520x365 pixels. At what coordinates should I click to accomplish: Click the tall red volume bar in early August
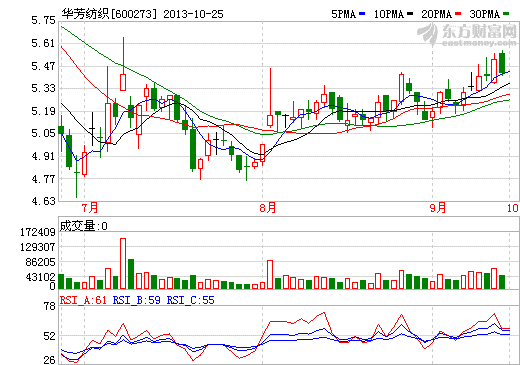(x=270, y=274)
